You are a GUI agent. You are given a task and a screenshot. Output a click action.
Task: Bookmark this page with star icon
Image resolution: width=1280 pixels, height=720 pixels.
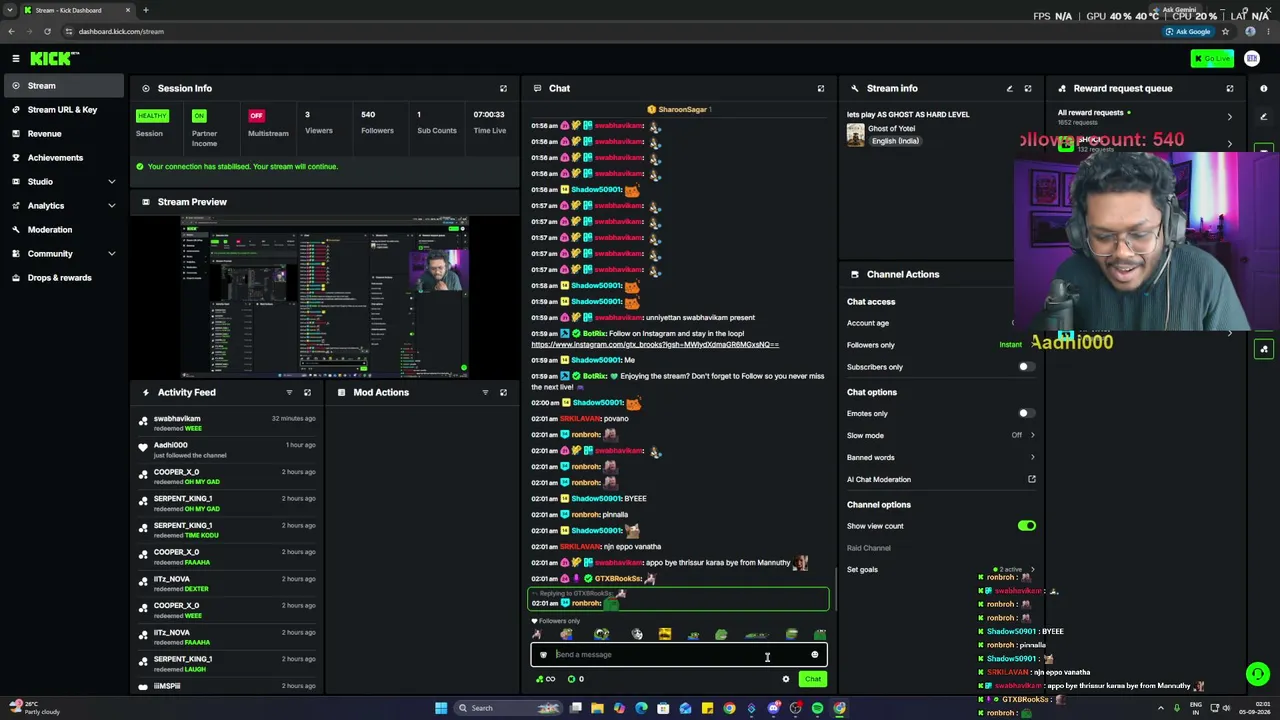click(1225, 31)
